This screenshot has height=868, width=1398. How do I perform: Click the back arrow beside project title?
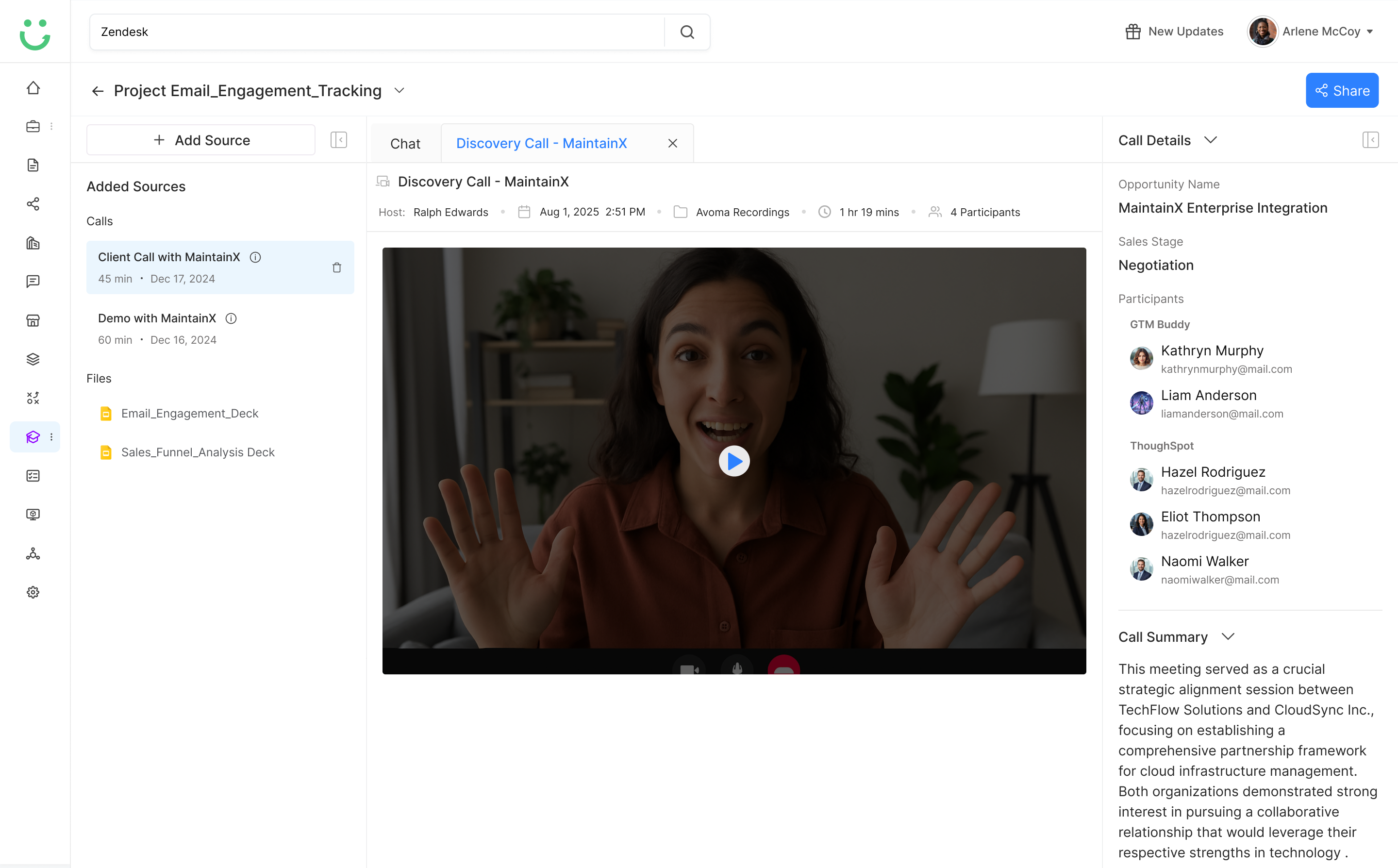[x=98, y=91]
